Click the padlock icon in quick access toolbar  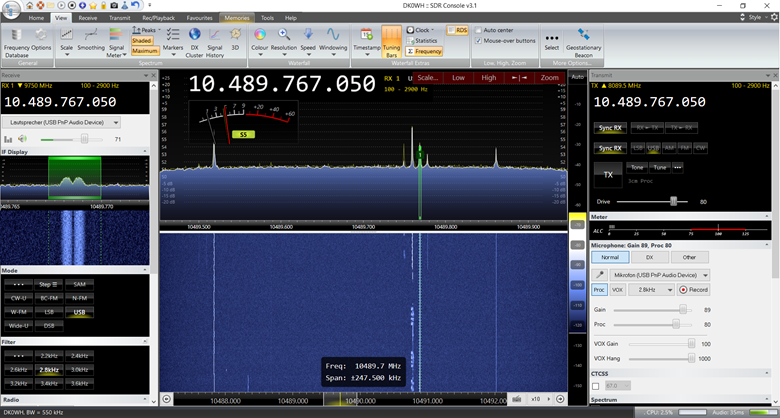tap(103, 5)
